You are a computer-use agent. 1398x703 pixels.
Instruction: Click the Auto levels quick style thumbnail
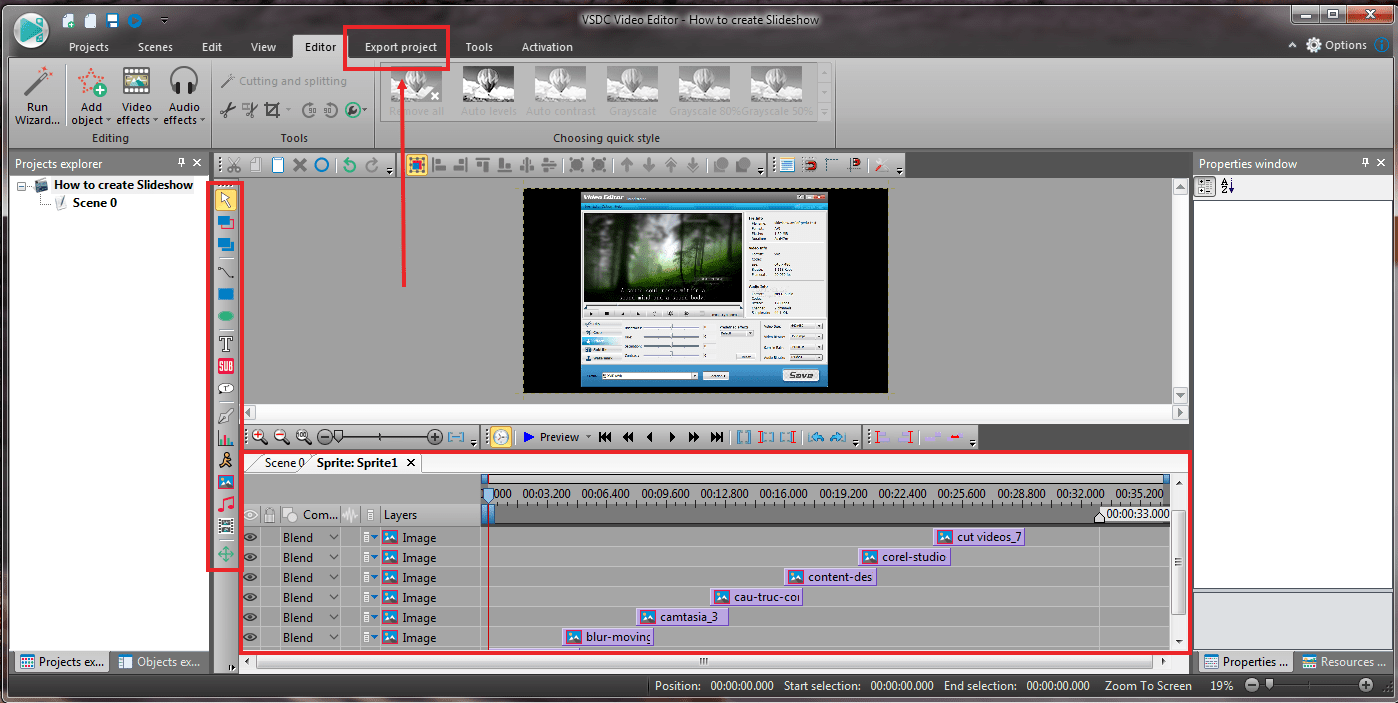(488, 92)
